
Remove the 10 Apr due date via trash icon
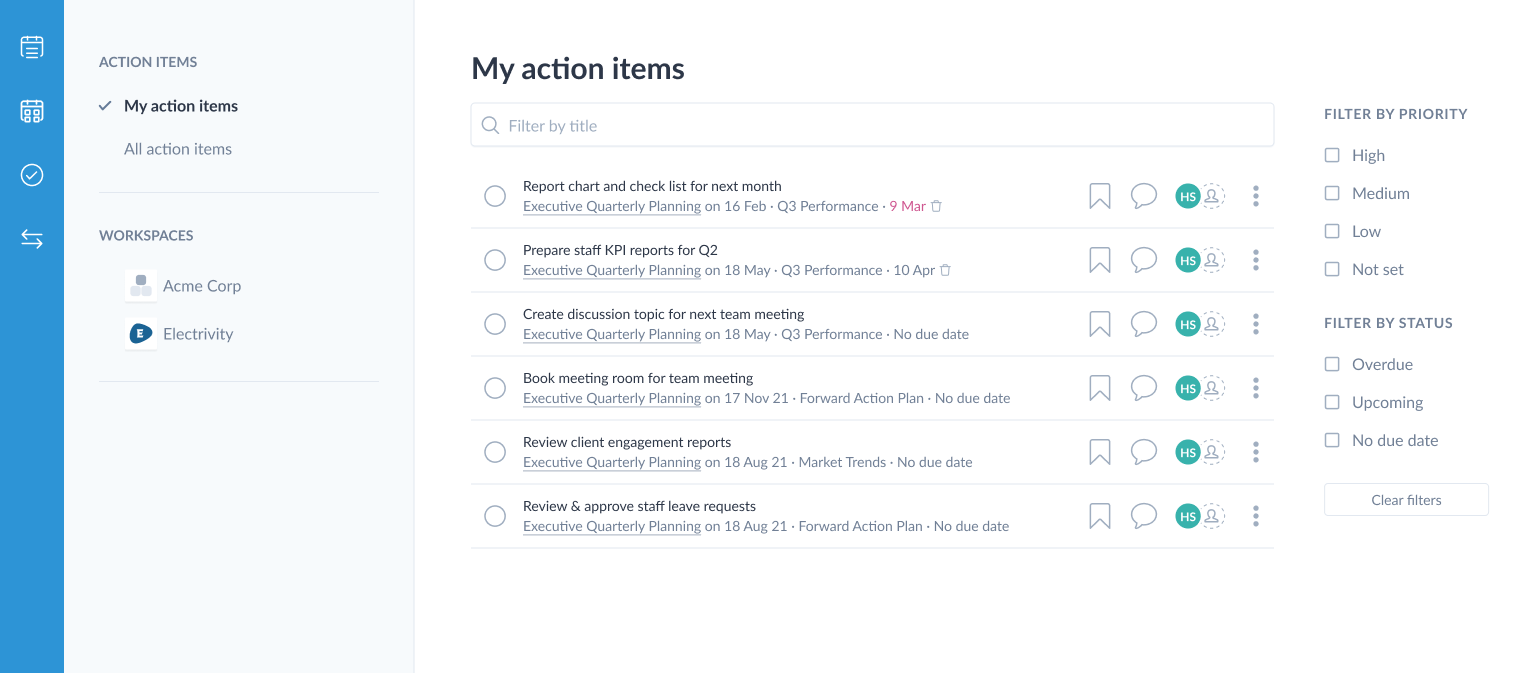pyautogui.click(x=946, y=270)
